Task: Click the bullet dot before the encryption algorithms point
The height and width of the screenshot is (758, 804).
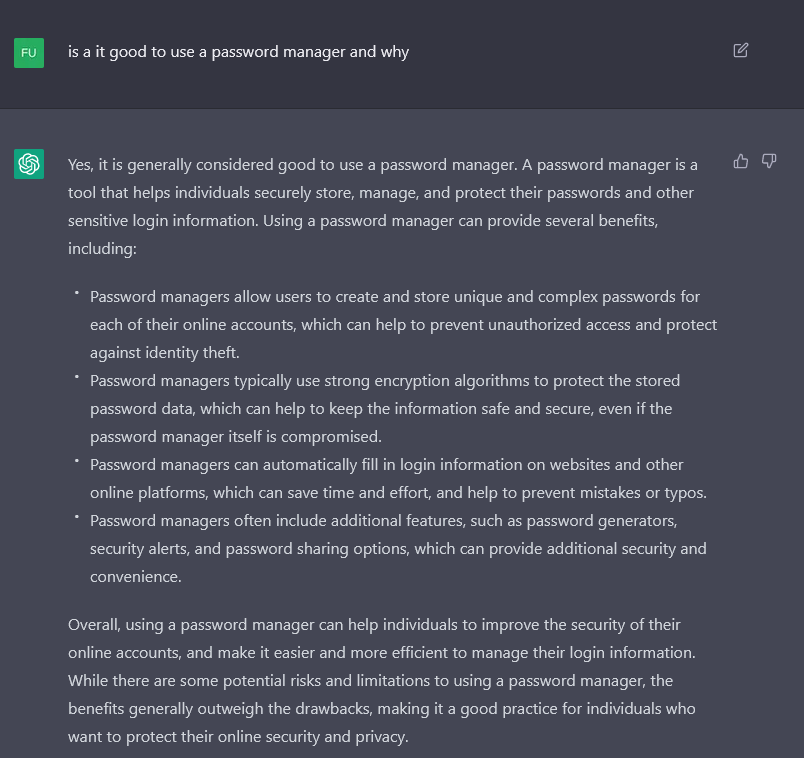Action: point(77,377)
